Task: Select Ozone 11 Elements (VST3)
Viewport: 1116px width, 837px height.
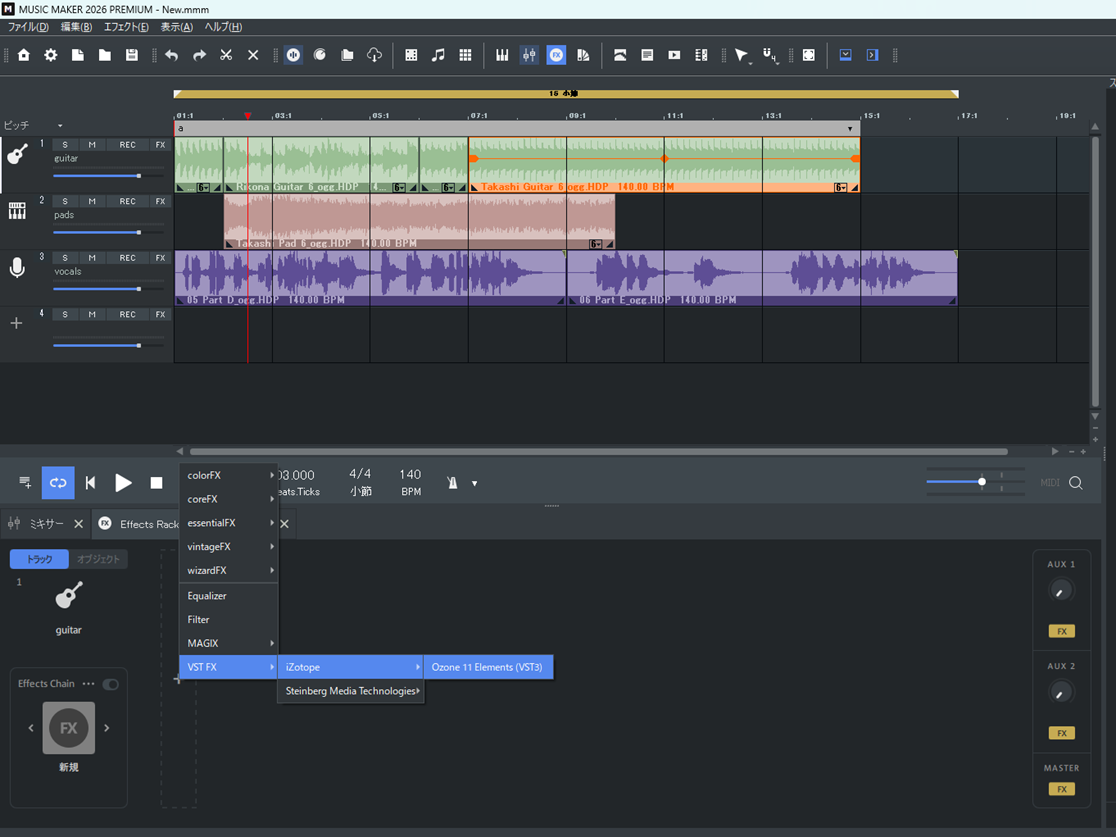Action: tap(487, 667)
